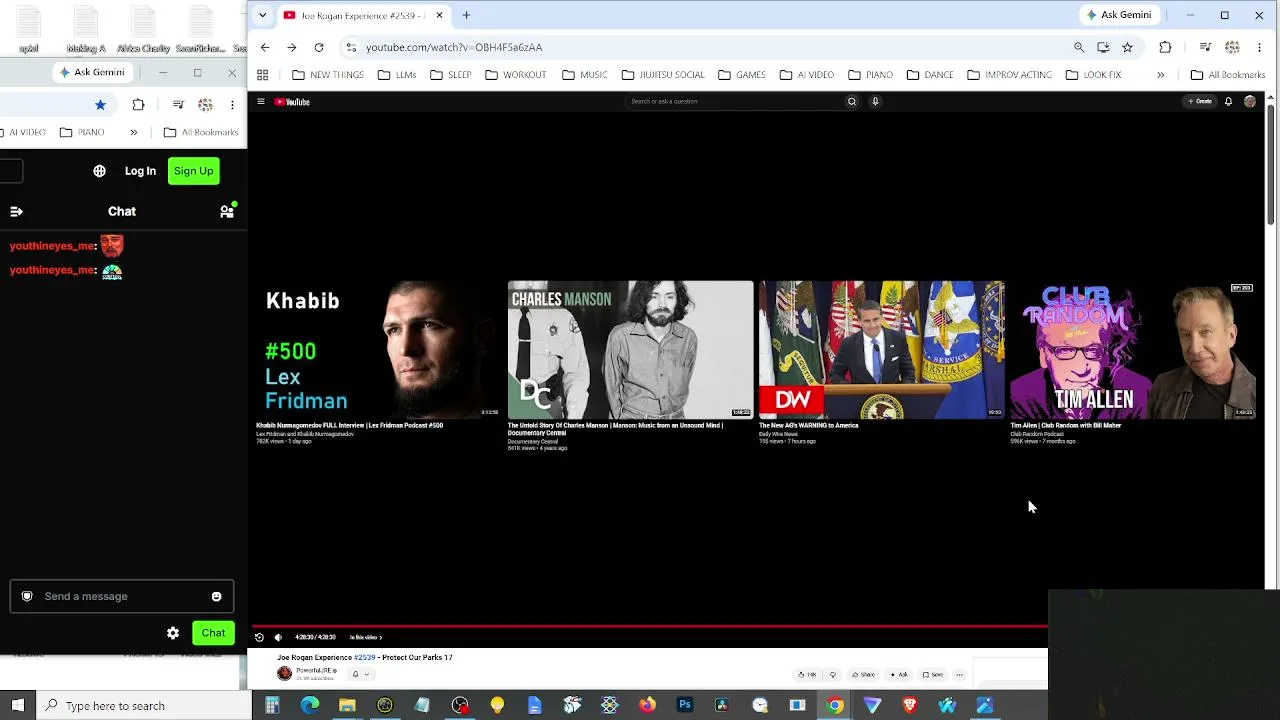Open the emoji picker in chat message box
Screen dimensions: 1280x720
[x=216, y=597]
